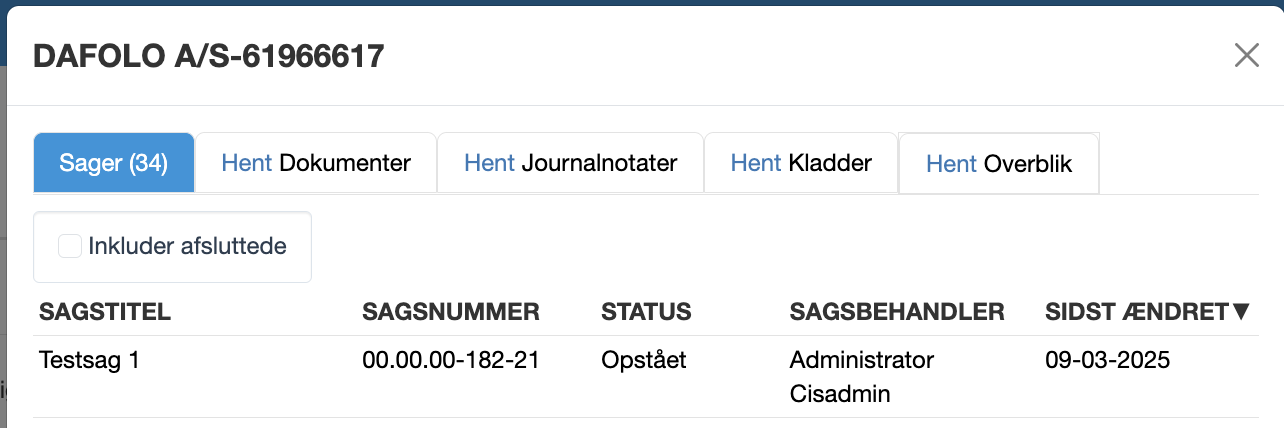Click the Opstået status cell
This screenshot has width=1284, height=428.
coord(644,360)
